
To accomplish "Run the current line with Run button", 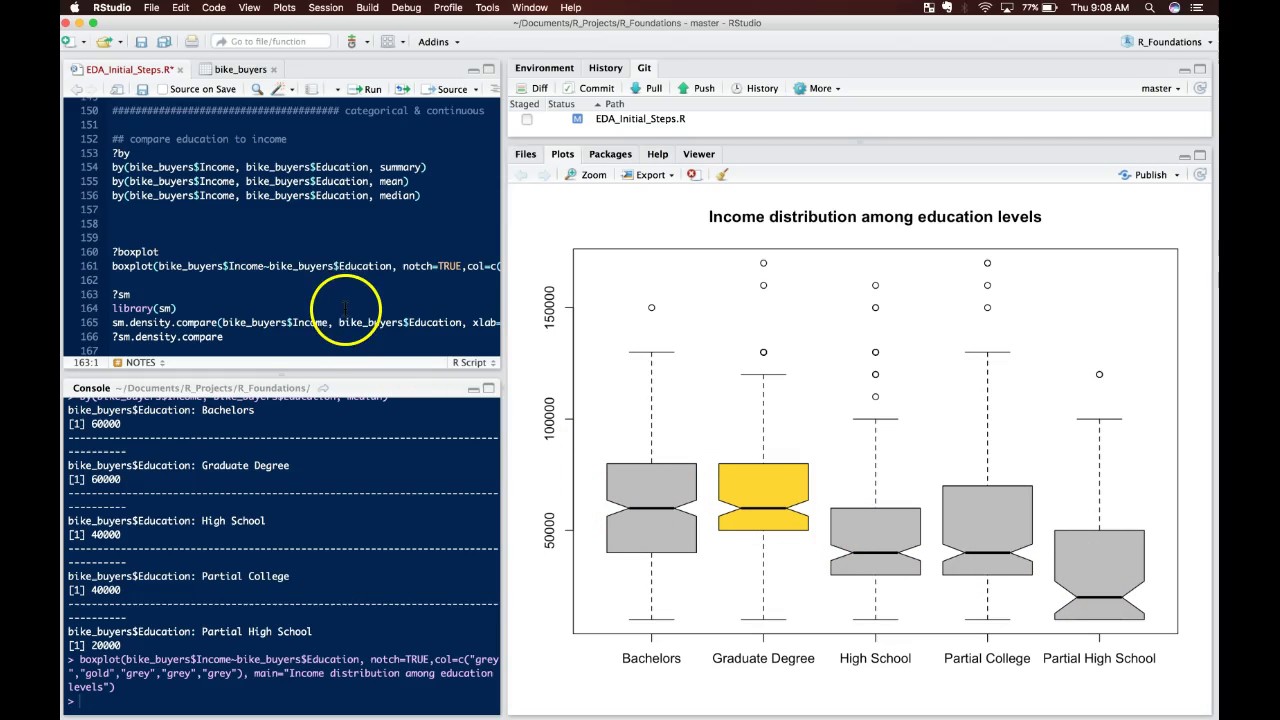I will pos(365,89).
